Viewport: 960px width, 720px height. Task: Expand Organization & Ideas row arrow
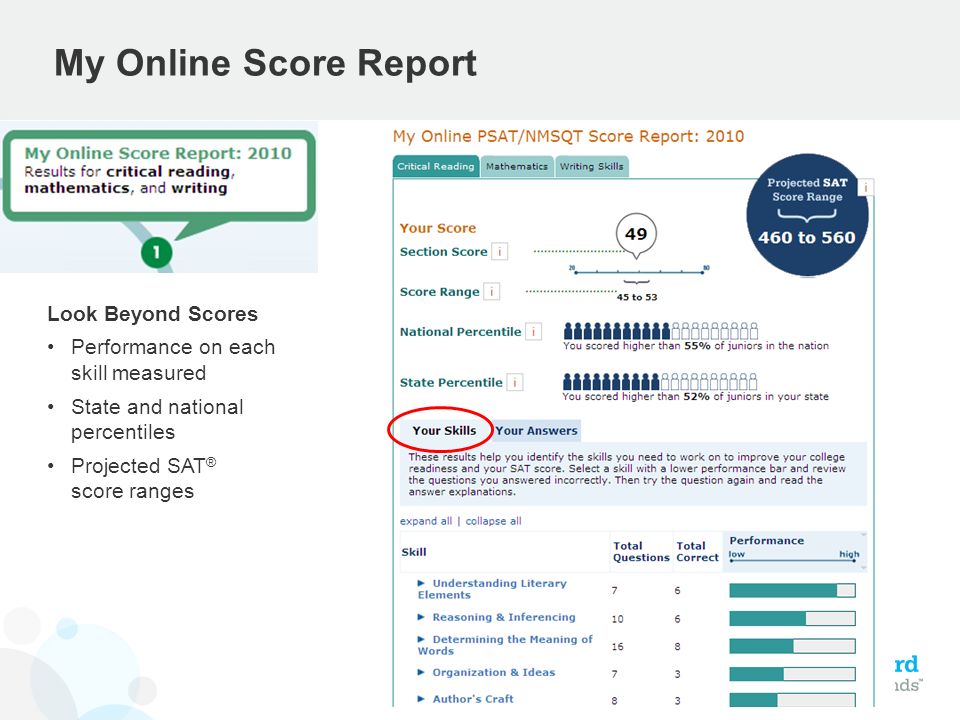click(421, 672)
